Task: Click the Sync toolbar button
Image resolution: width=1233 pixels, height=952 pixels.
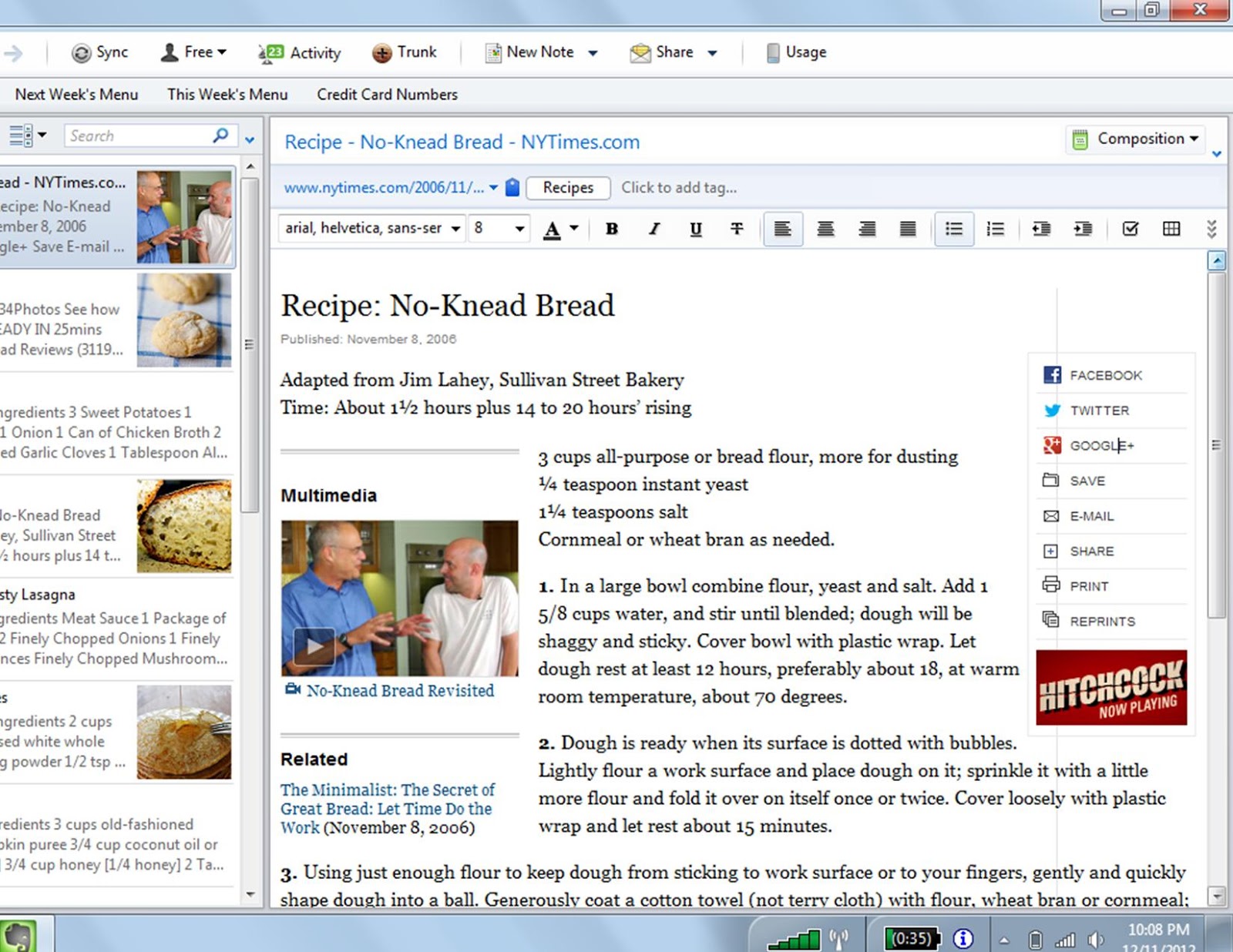Action: [x=99, y=52]
